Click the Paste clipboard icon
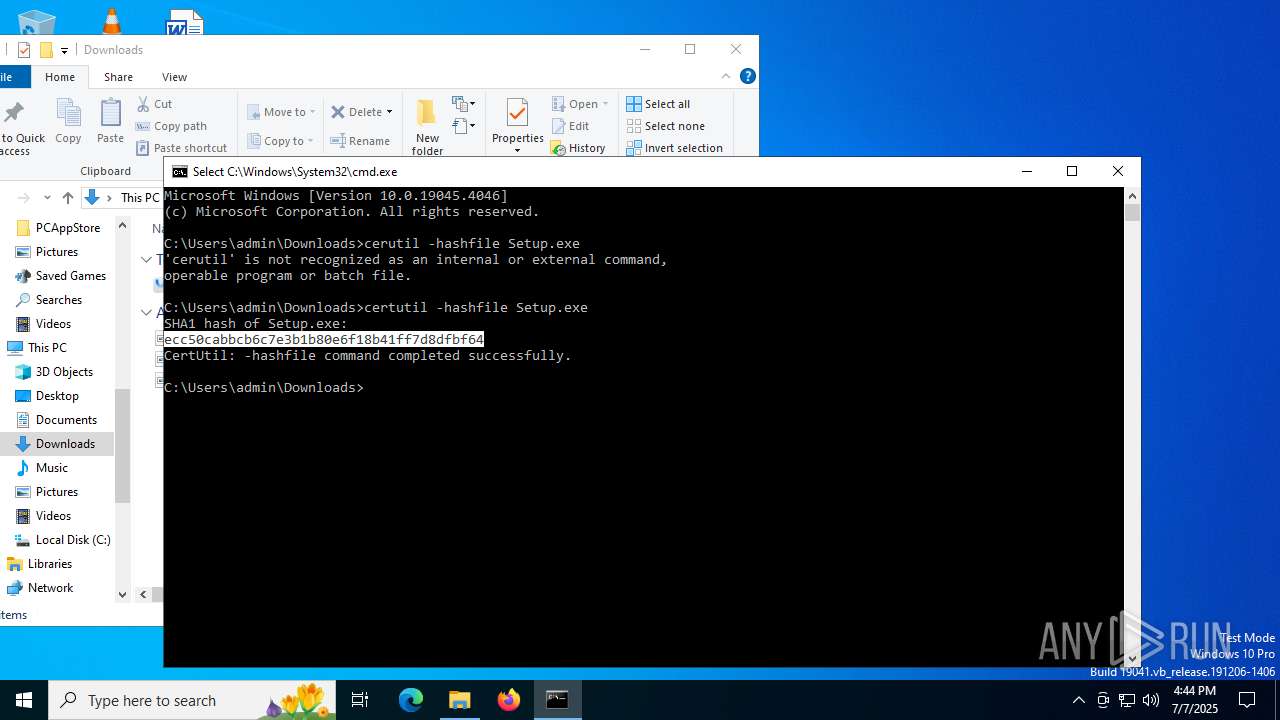 (110, 121)
